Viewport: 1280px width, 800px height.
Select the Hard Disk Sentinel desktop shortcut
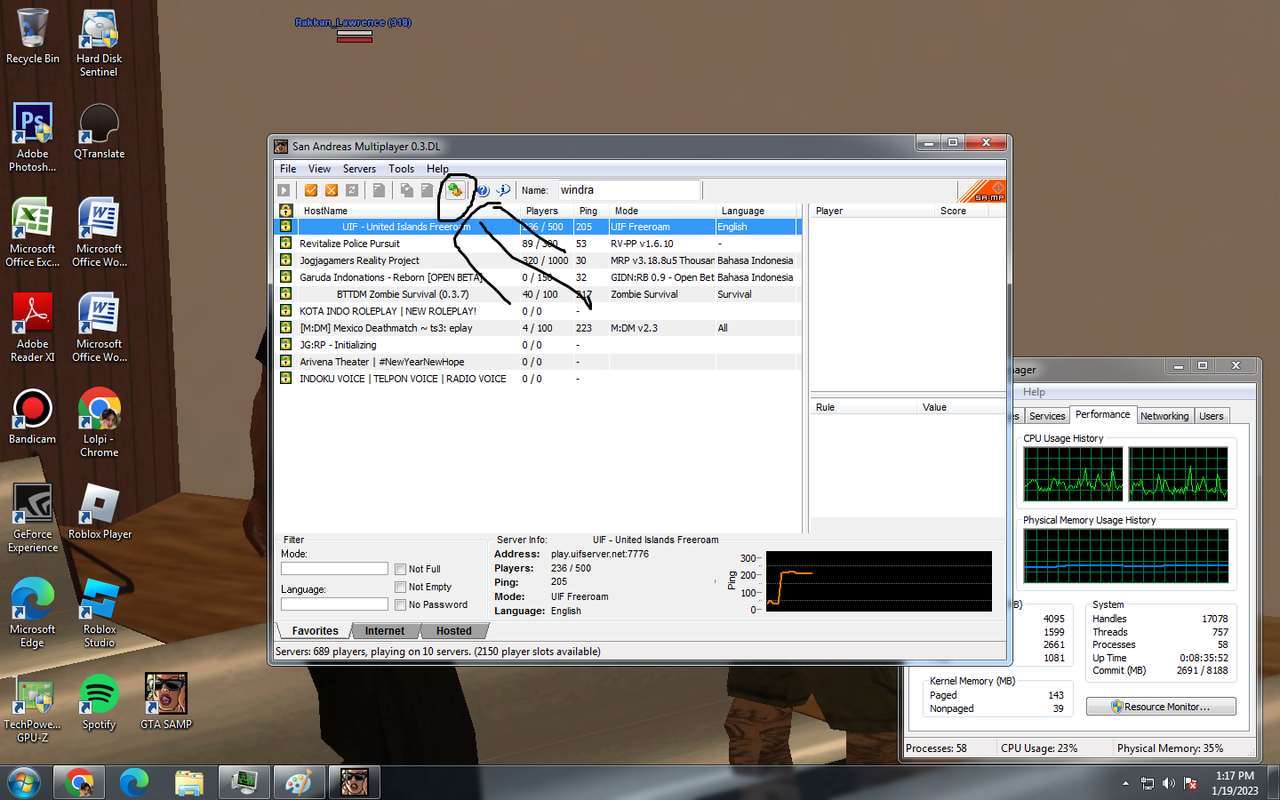99,43
